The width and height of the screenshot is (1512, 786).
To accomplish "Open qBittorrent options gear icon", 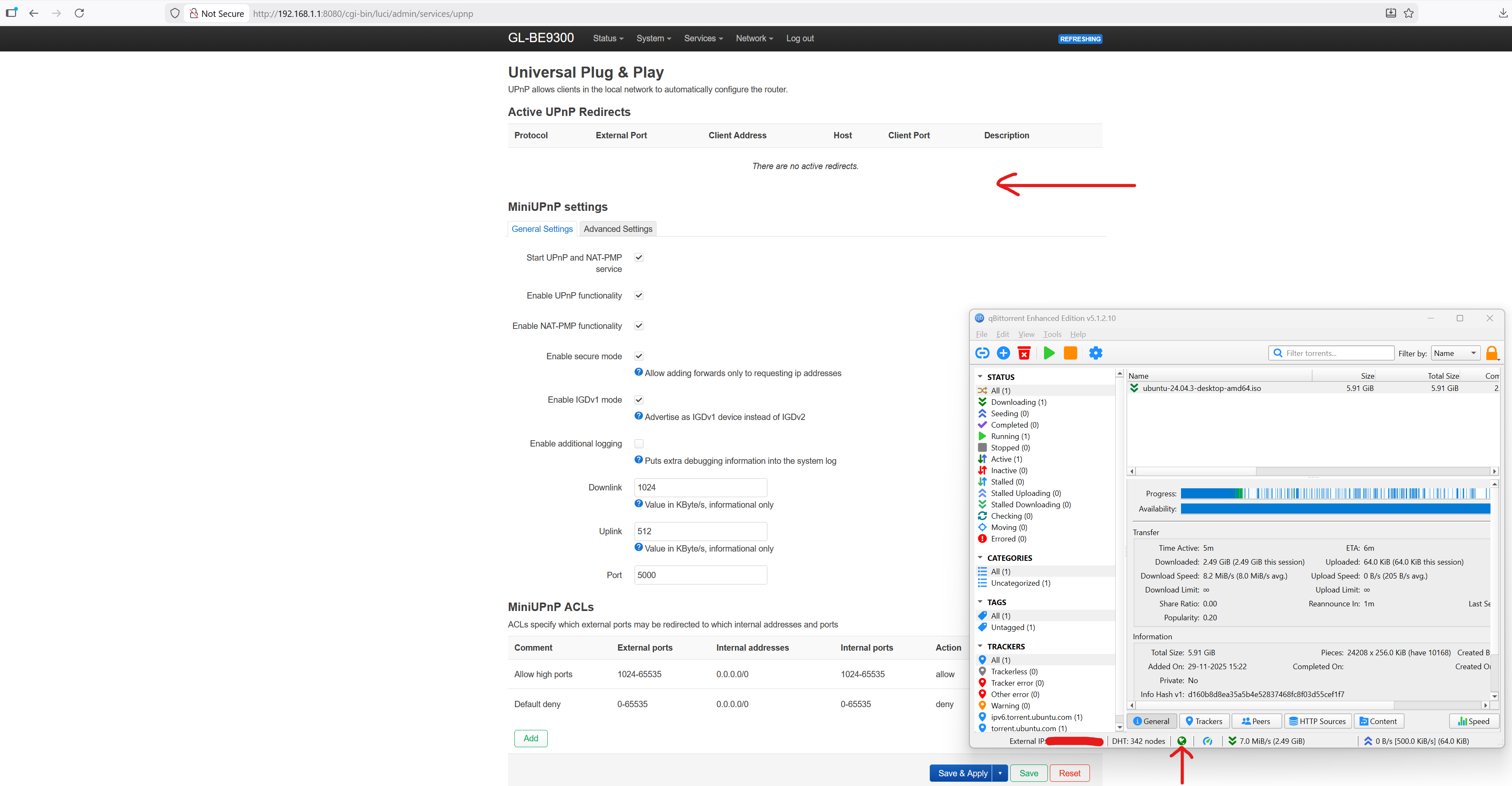I will [x=1095, y=353].
